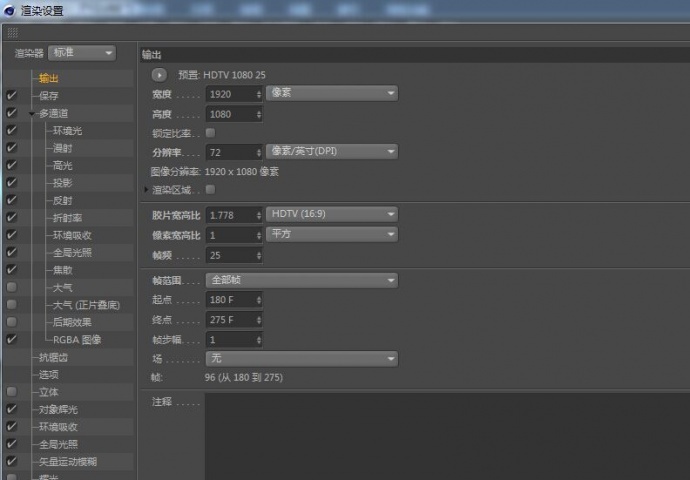The image size is (690, 480).
Task: Select the 全局光照 channel row under 多通道
Action: [x=72, y=253]
